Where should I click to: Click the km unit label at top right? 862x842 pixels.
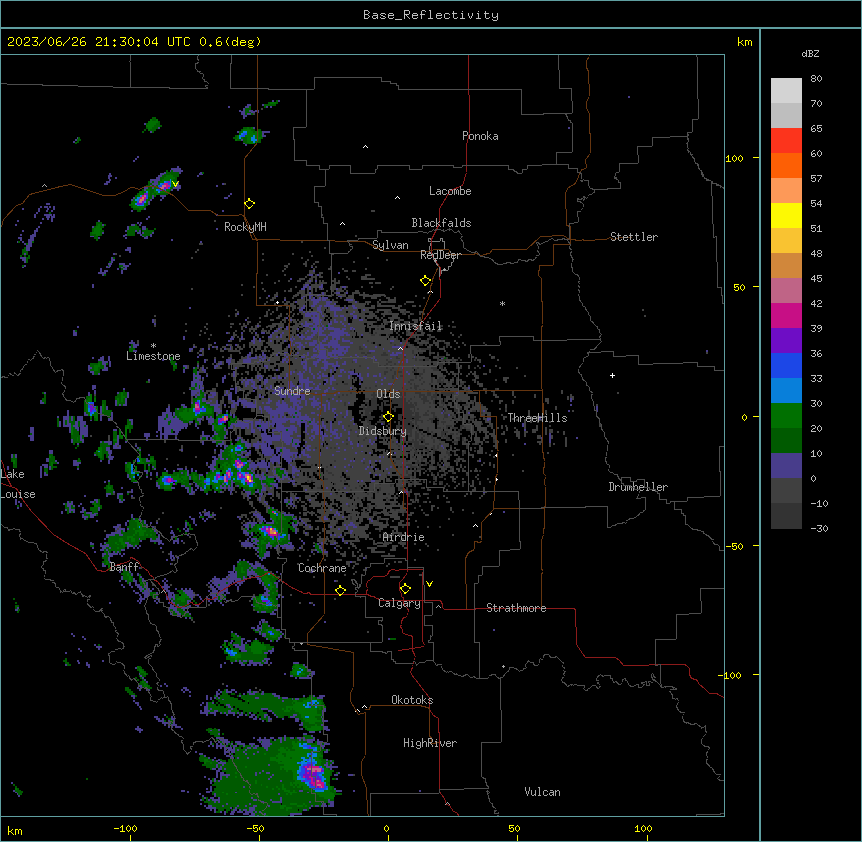point(744,42)
